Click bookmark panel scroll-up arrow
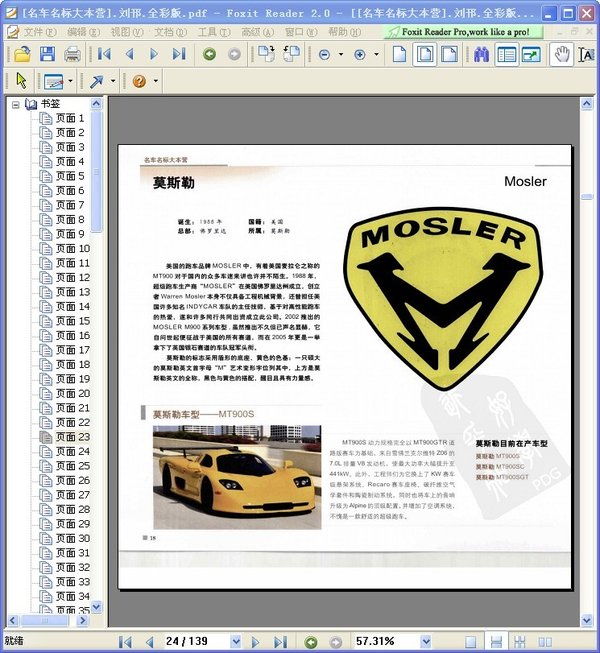The height and width of the screenshot is (653, 600). tap(96, 103)
